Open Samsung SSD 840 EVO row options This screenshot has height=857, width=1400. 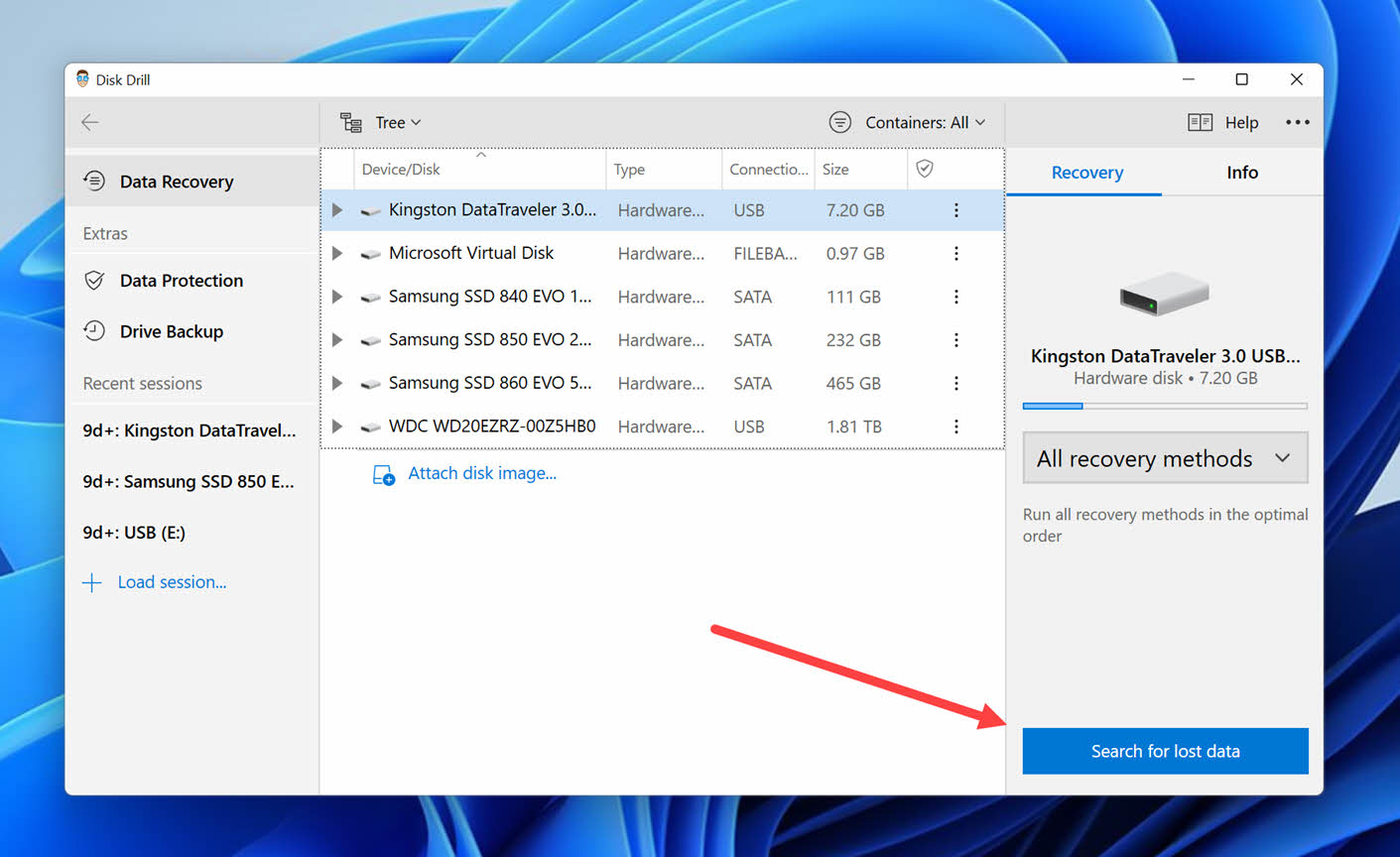(956, 297)
